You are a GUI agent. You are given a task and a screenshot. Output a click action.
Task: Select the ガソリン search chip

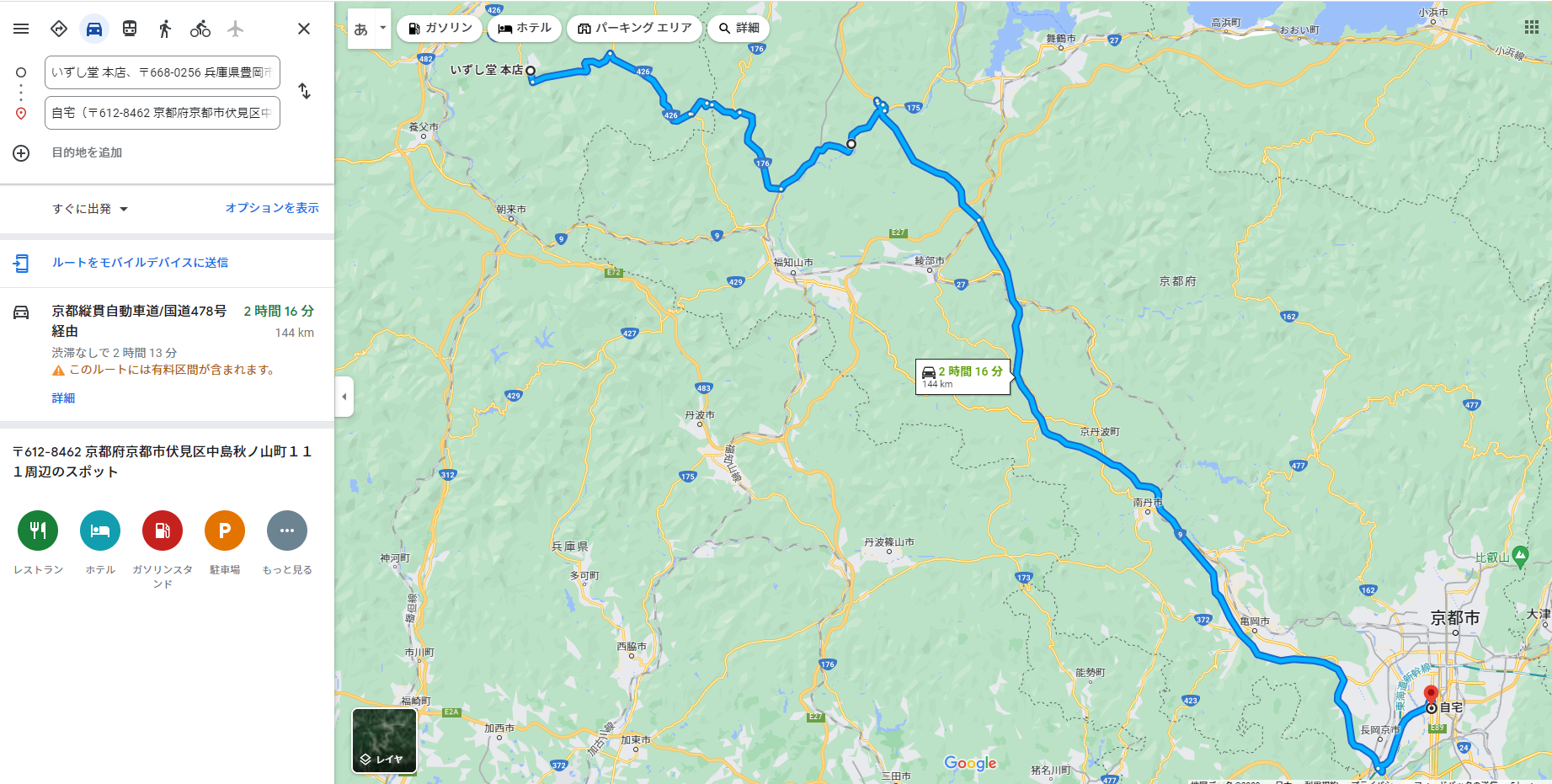(x=440, y=28)
